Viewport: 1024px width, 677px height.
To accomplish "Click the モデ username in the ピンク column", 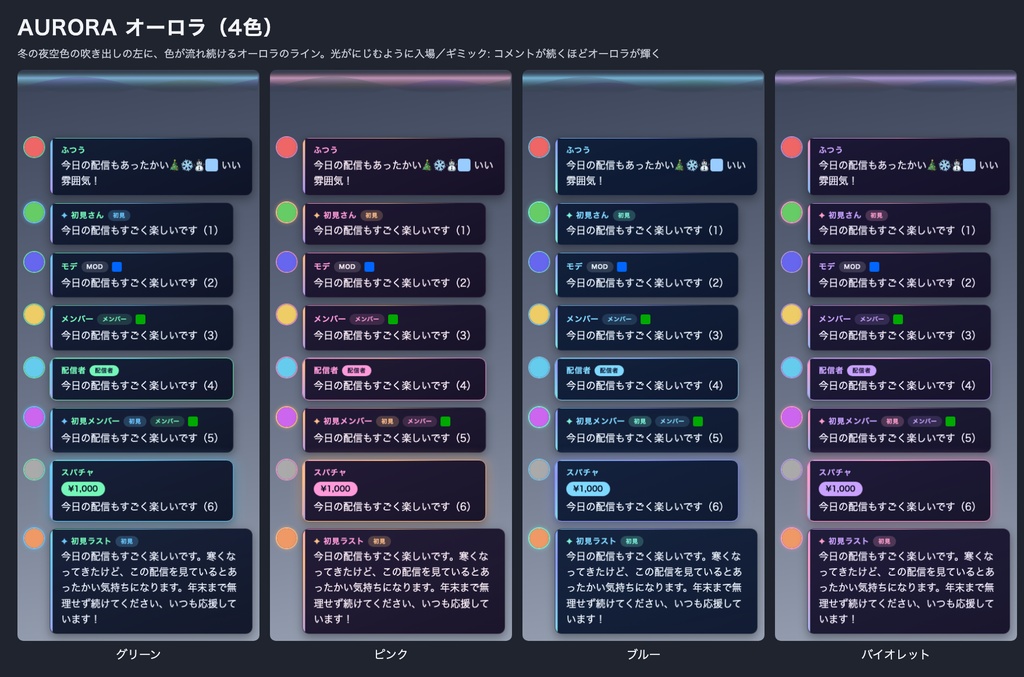I will pos(321,266).
